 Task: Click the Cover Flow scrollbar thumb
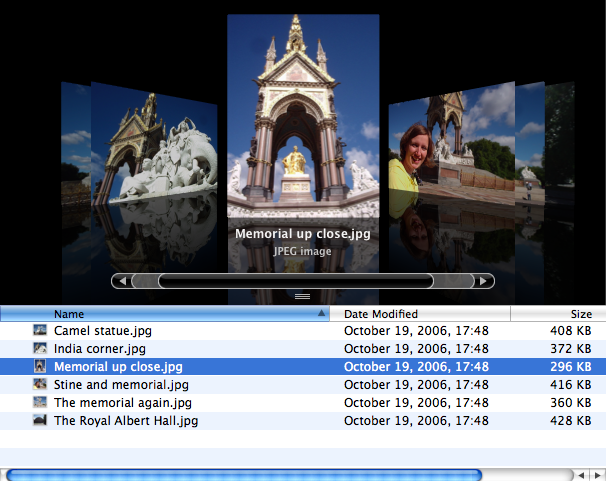296,281
